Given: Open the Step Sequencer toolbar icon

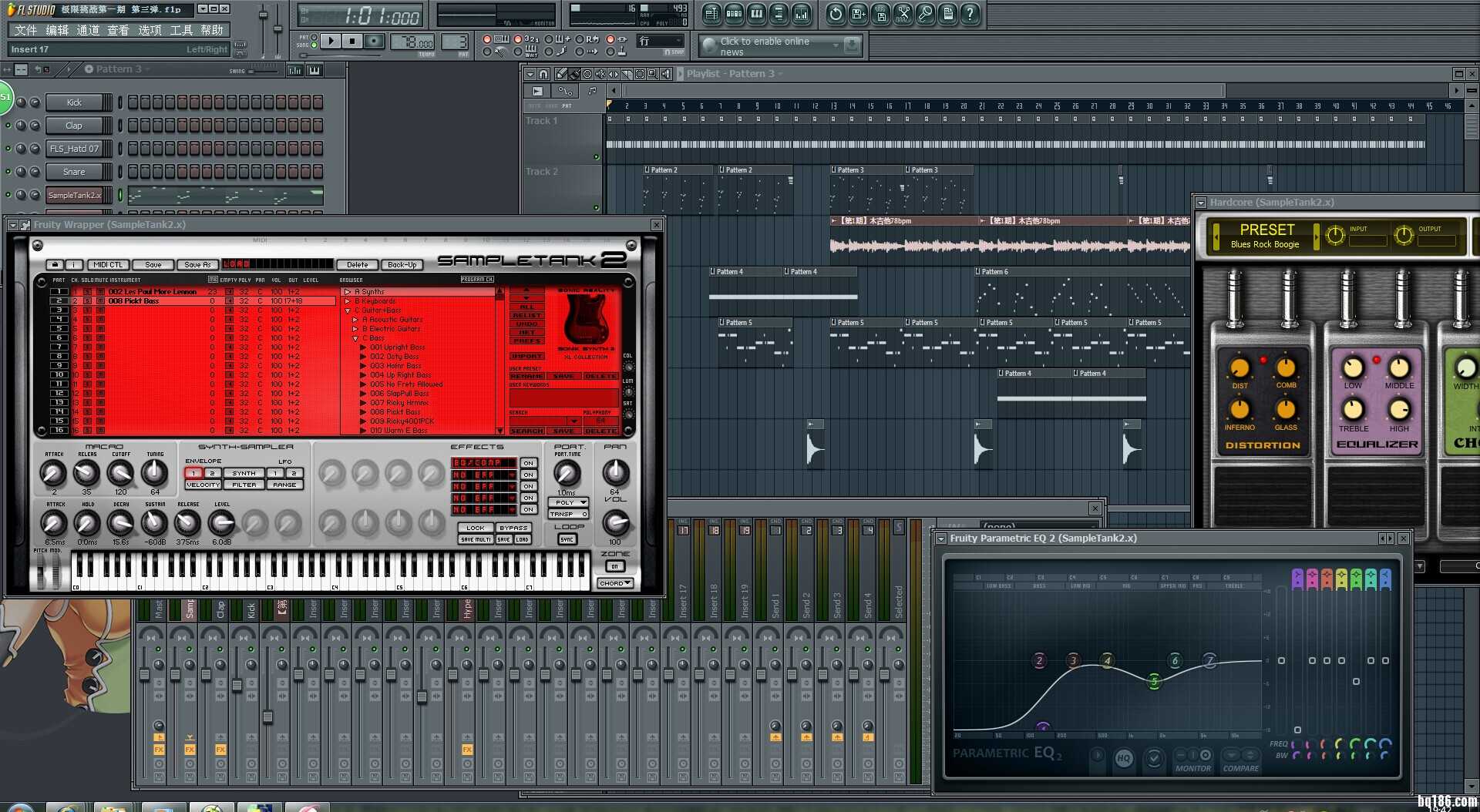Looking at the screenshot, I should tap(734, 14).
